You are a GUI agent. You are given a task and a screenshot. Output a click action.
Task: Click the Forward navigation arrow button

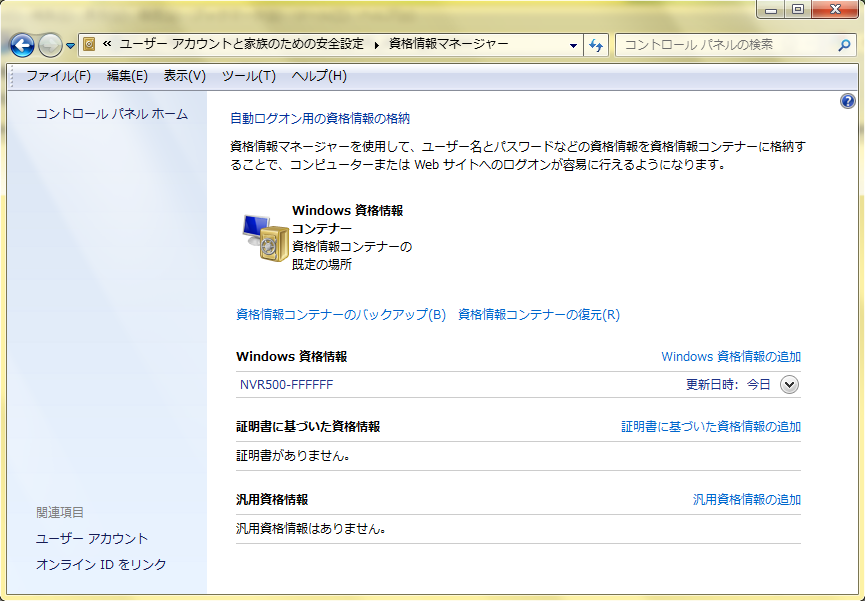coord(50,45)
